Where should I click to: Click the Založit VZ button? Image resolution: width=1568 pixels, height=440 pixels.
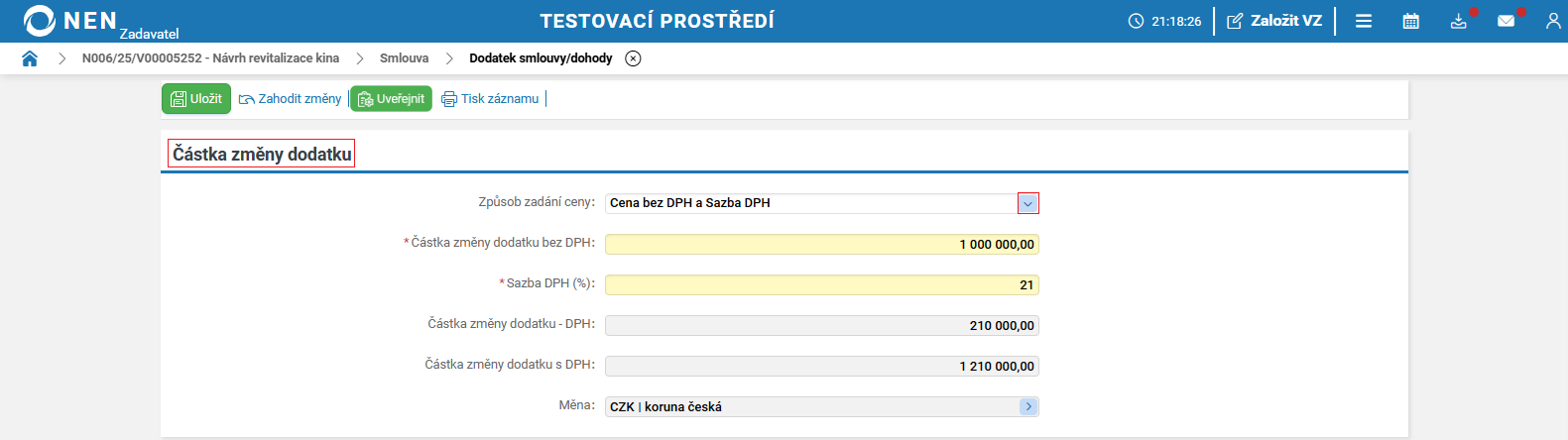pos(1274,21)
